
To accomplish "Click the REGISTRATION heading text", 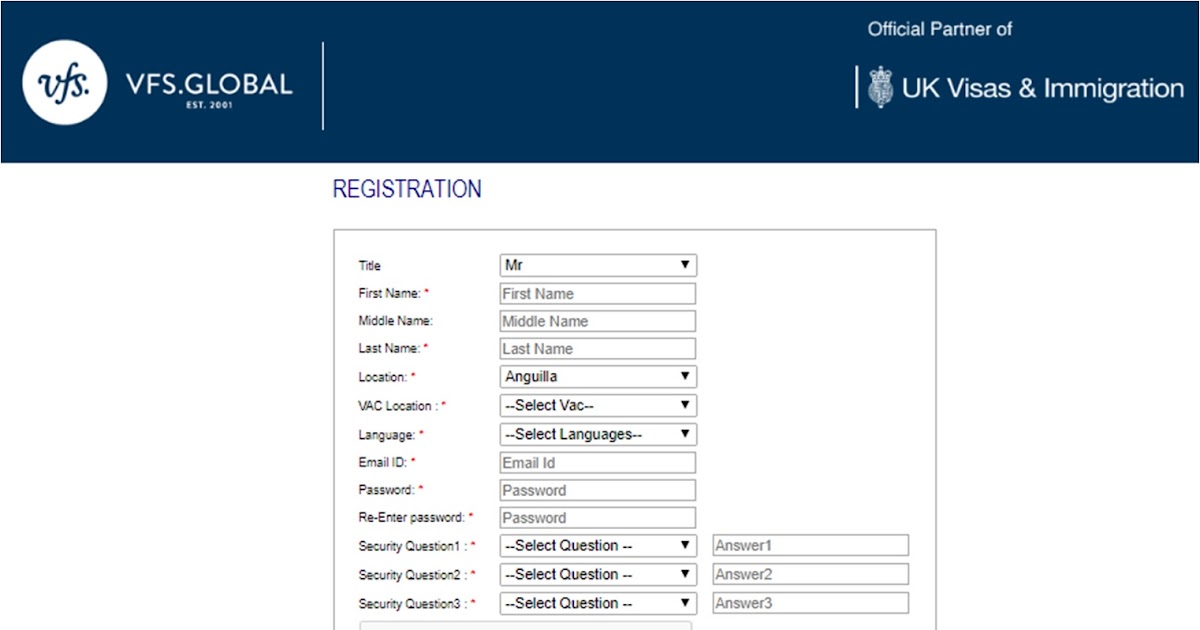I will tap(407, 189).
